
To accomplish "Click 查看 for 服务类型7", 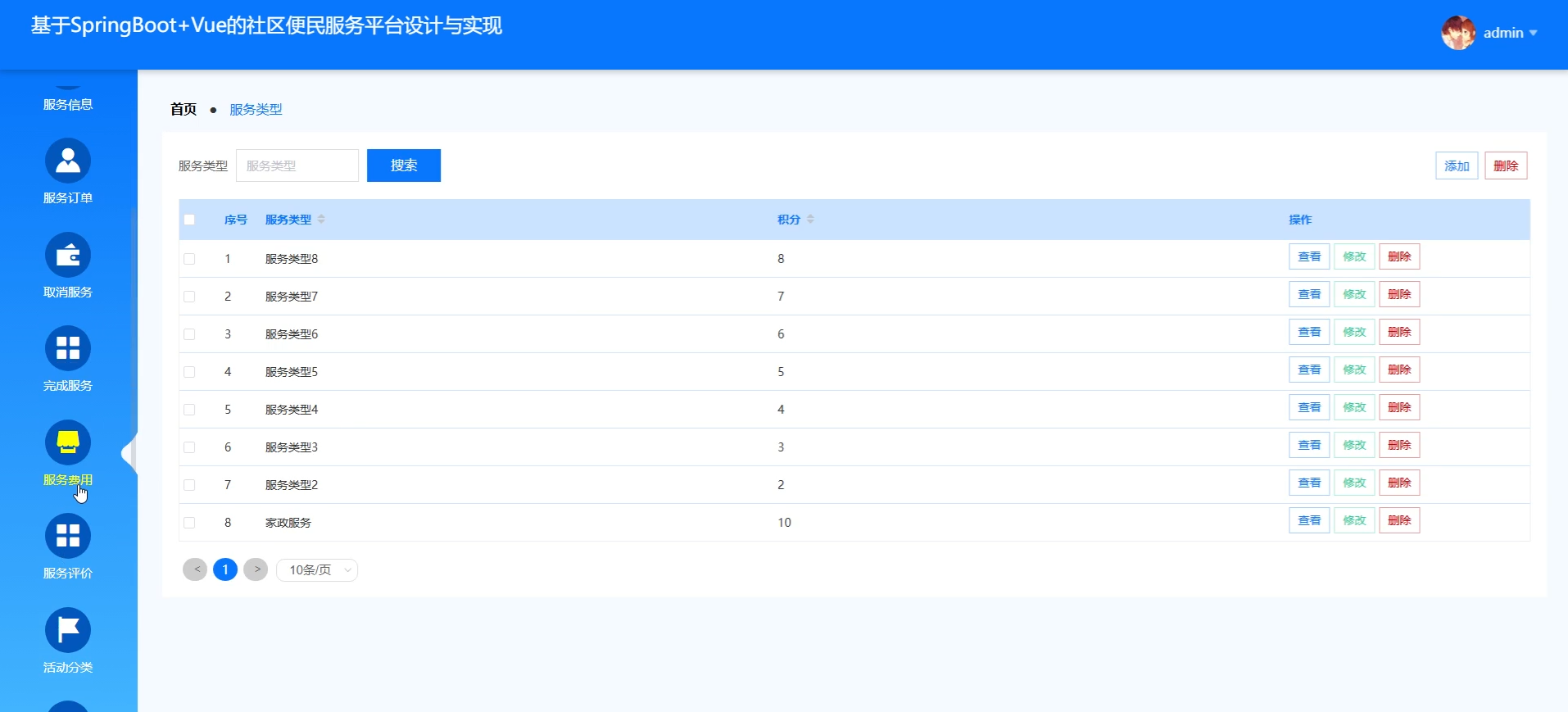I will coord(1309,294).
